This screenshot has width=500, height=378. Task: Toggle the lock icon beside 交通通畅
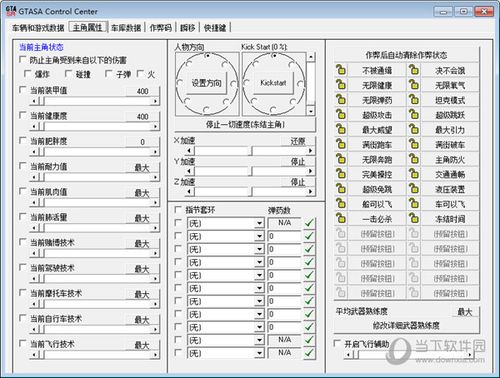coord(414,174)
